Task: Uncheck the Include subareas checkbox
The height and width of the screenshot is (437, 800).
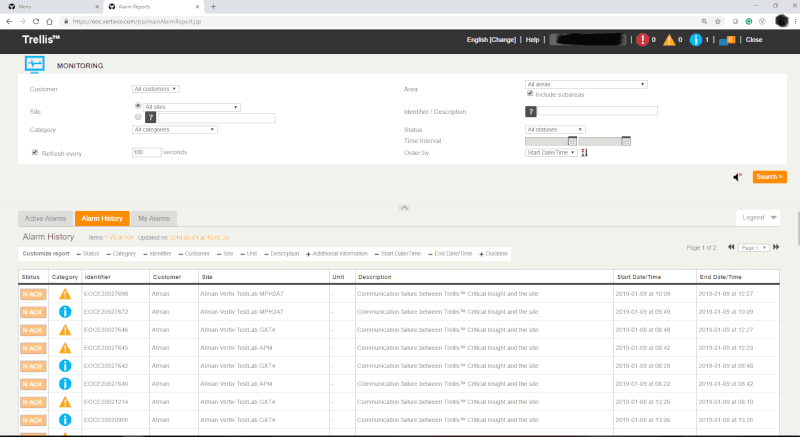Action: point(530,94)
